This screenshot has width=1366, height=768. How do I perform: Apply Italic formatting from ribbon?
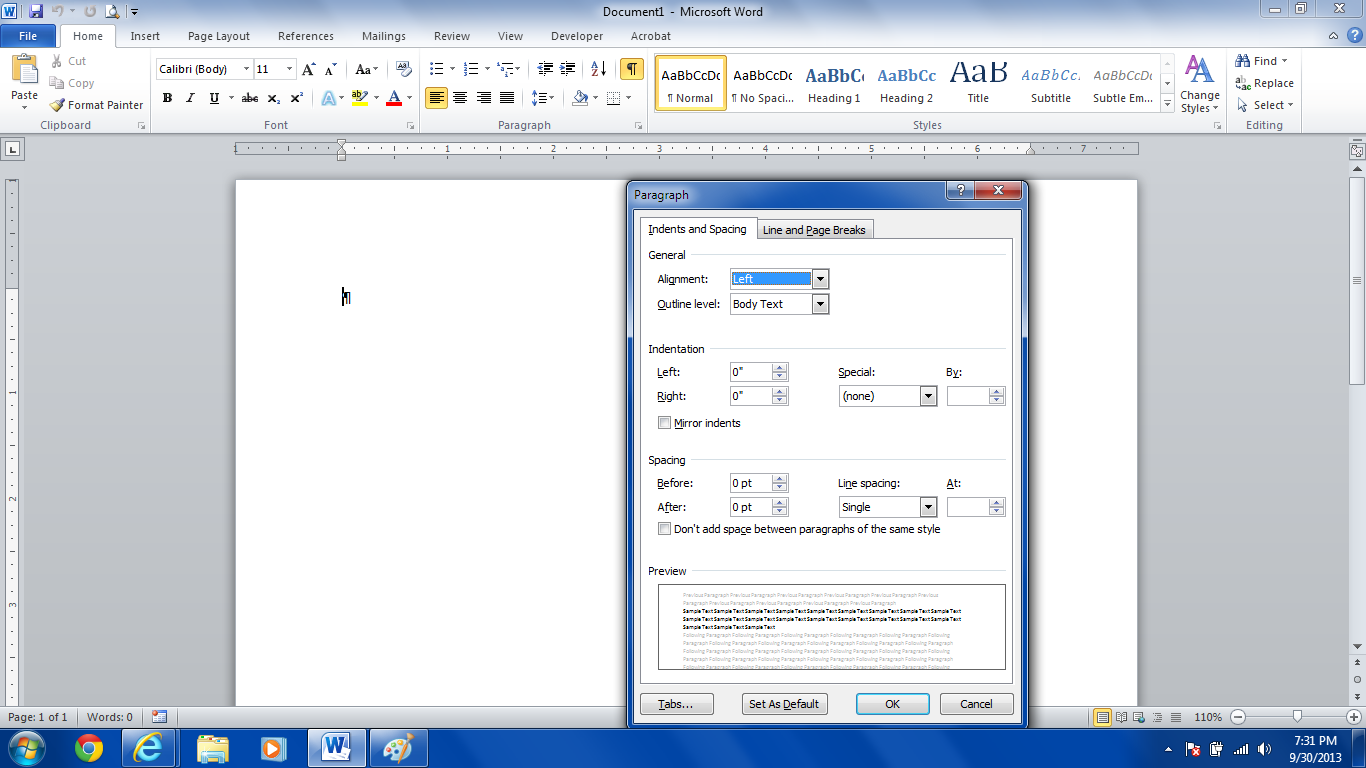pyautogui.click(x=190, y=98)
